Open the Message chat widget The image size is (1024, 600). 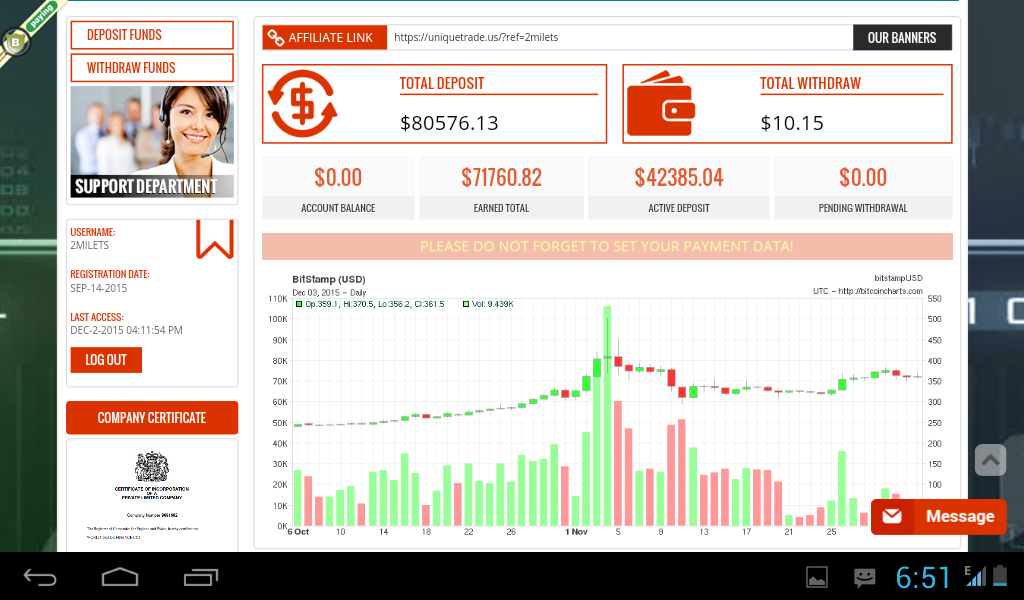939,517
